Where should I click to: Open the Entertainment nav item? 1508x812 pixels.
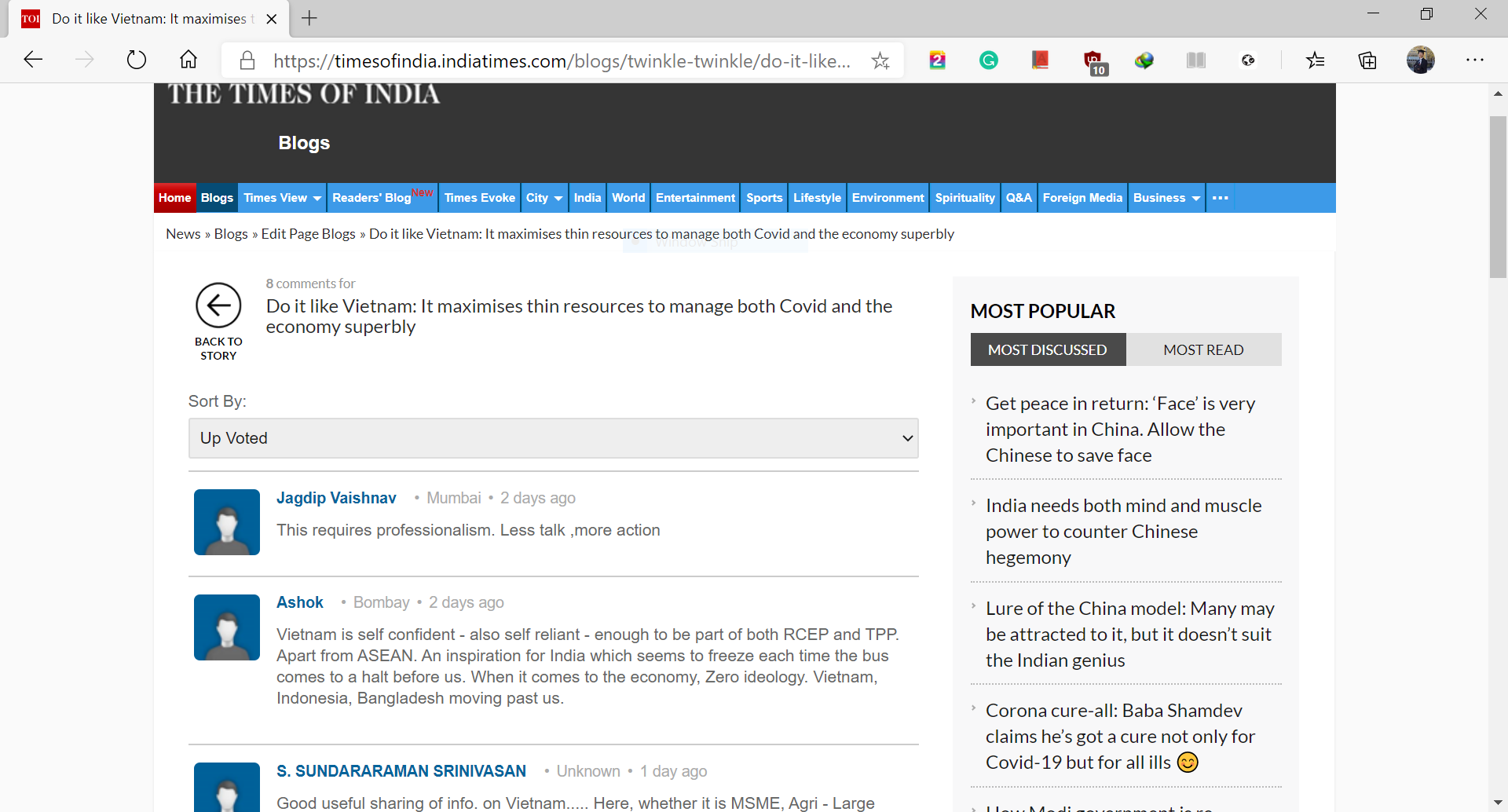point(695,198)
